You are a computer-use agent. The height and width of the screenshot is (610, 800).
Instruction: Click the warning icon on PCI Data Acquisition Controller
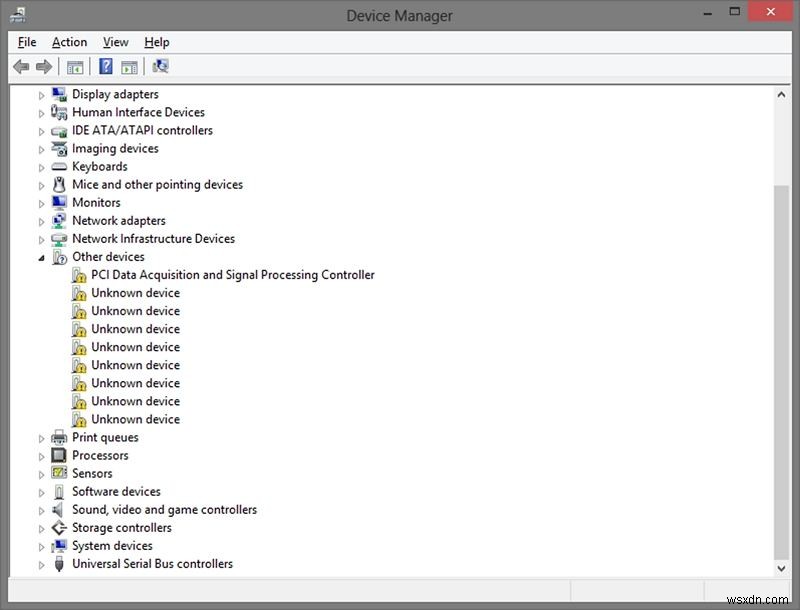pyautogui.click(x=80, y=274)
